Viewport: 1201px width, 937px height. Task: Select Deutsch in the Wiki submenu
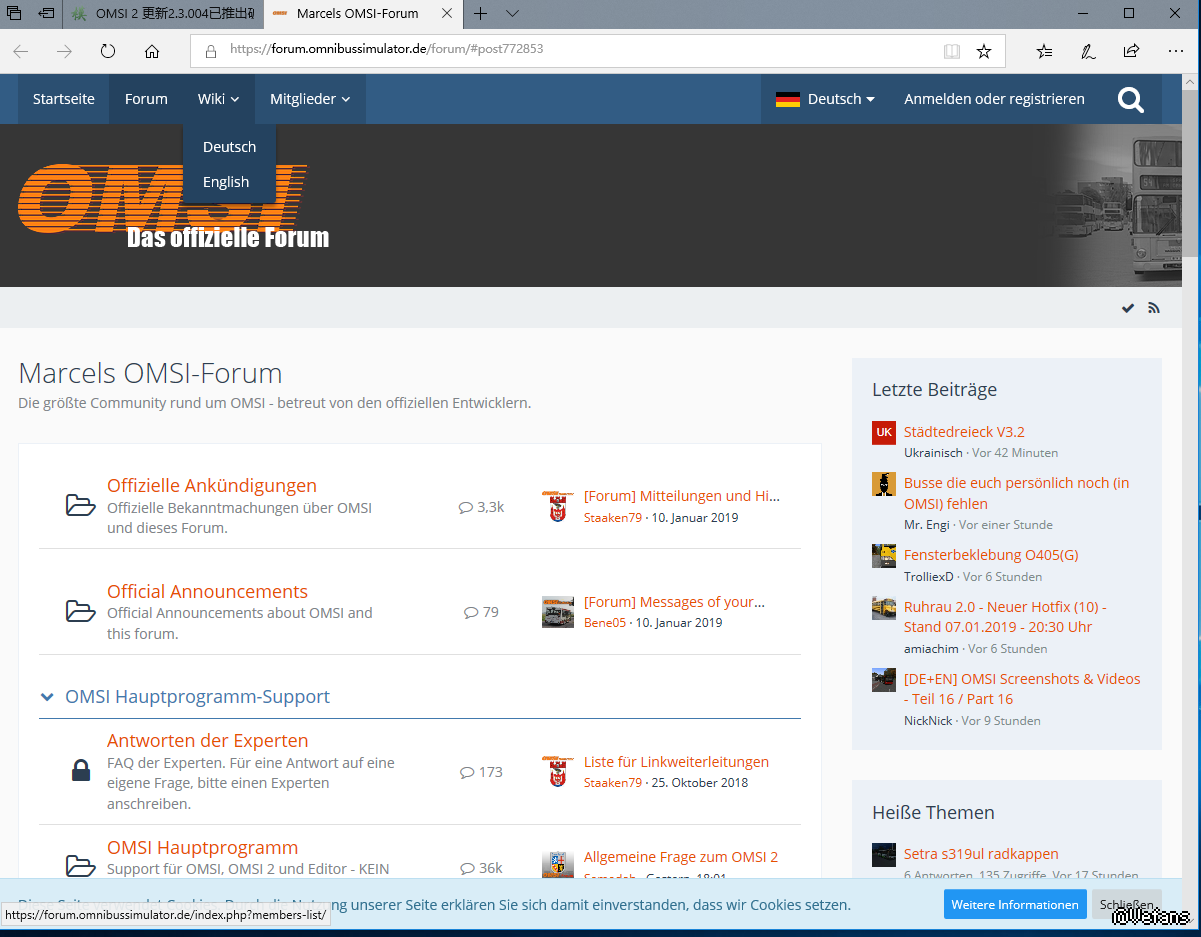[x=229, y=147]
